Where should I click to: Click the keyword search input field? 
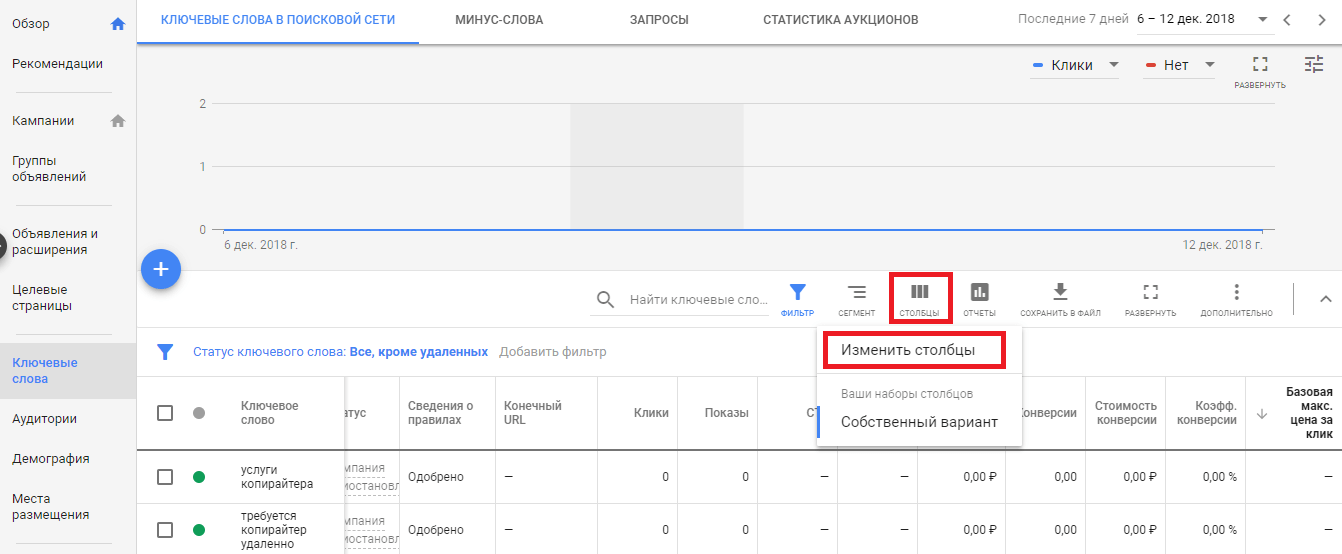697,300
